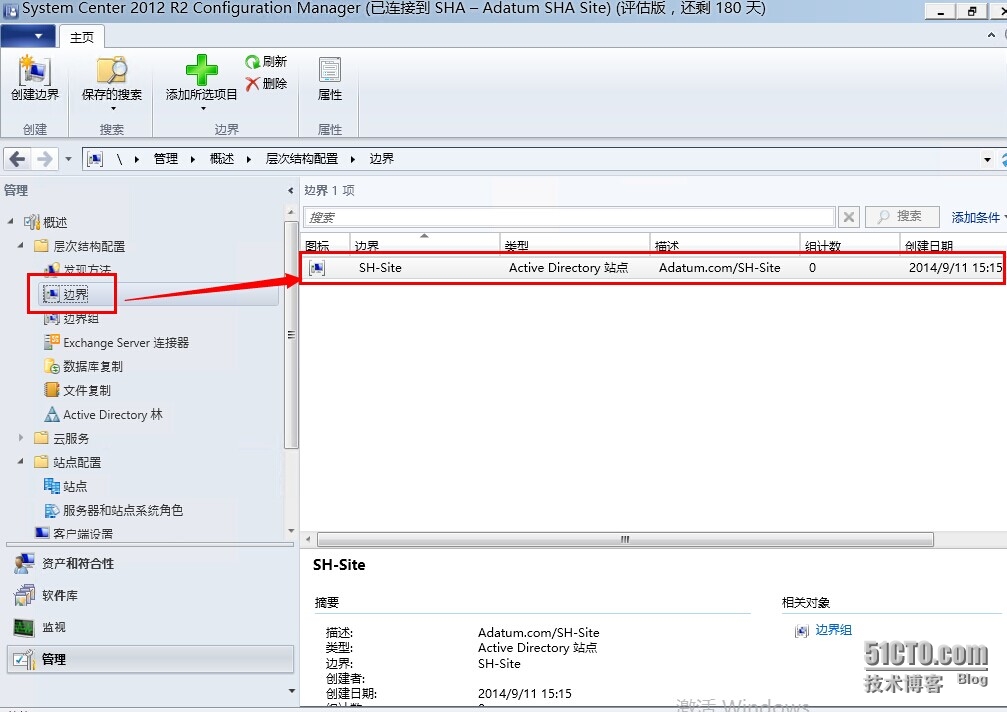The image size is (1007, 712).
Task: Click the 刷新 refresh button
Action: coord(266,62)
